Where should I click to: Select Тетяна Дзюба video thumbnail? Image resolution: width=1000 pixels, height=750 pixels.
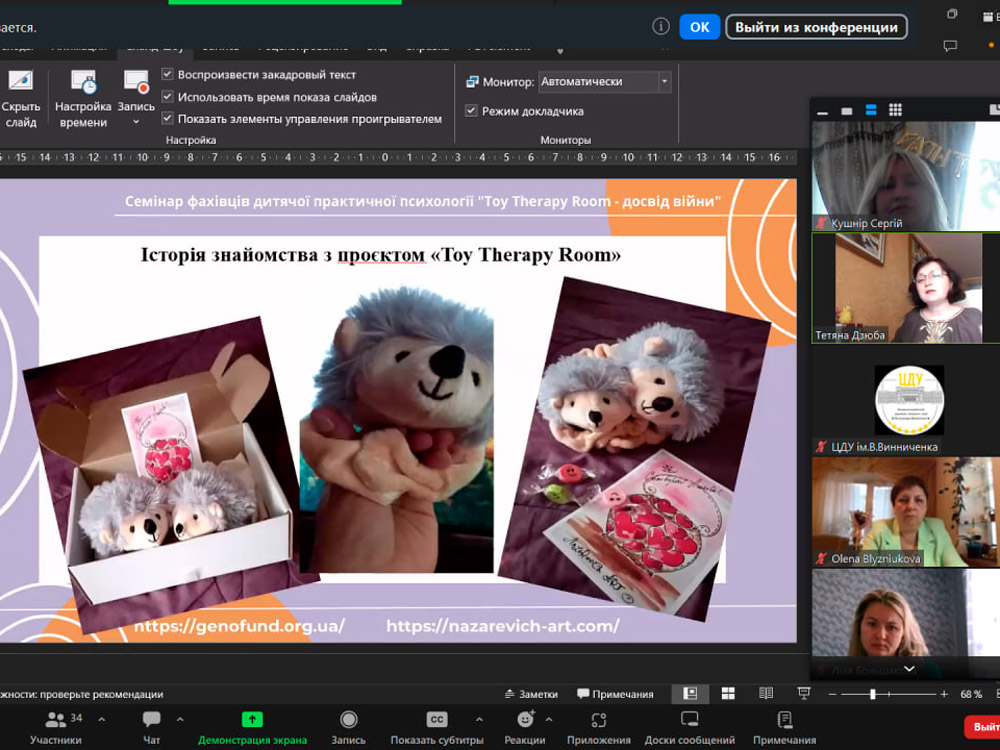tap(905, 288)
